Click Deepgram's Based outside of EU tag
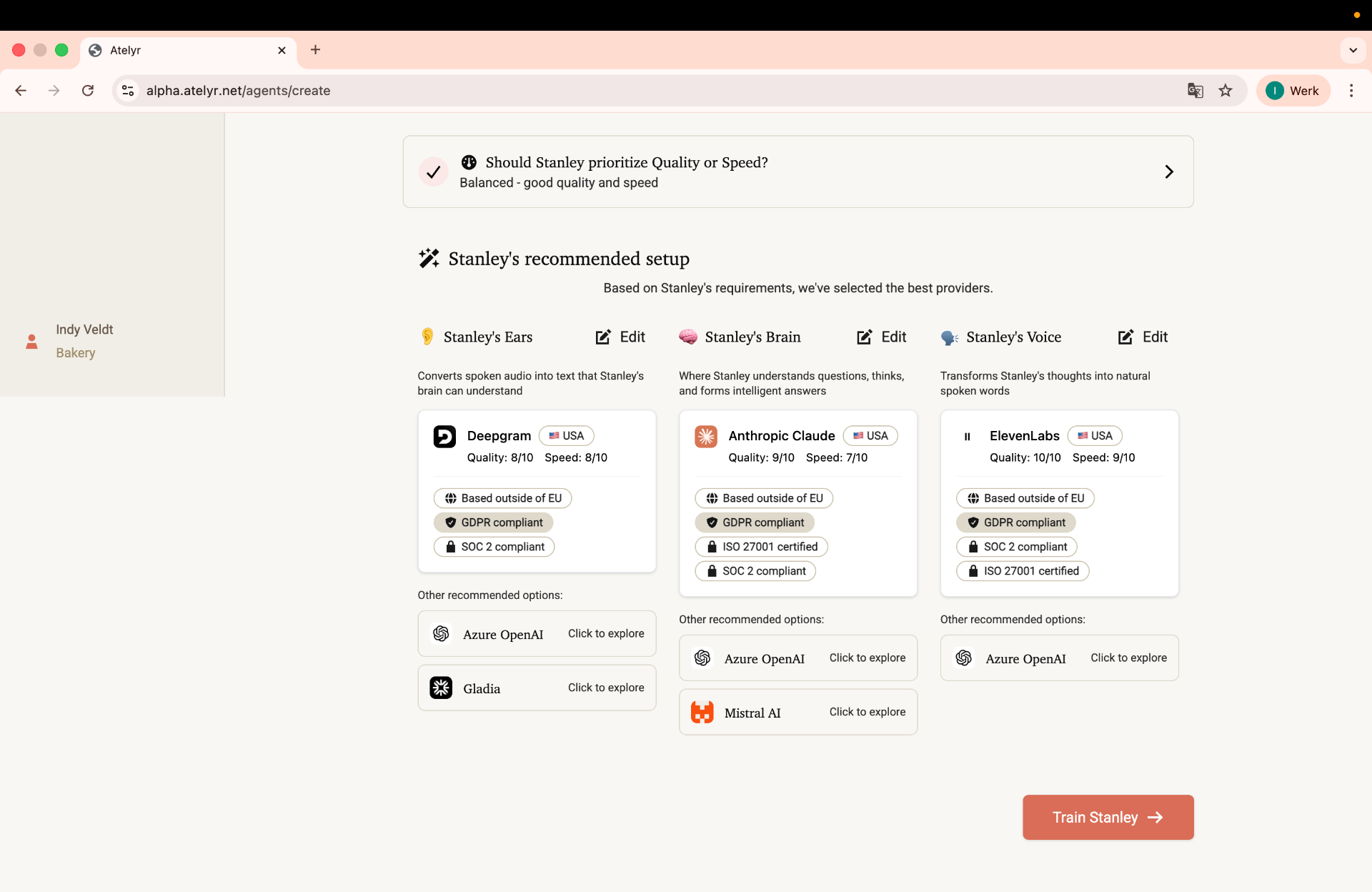Image resolution: width=1372 pixels, height=892 pixels. click(x=502, y=498)
